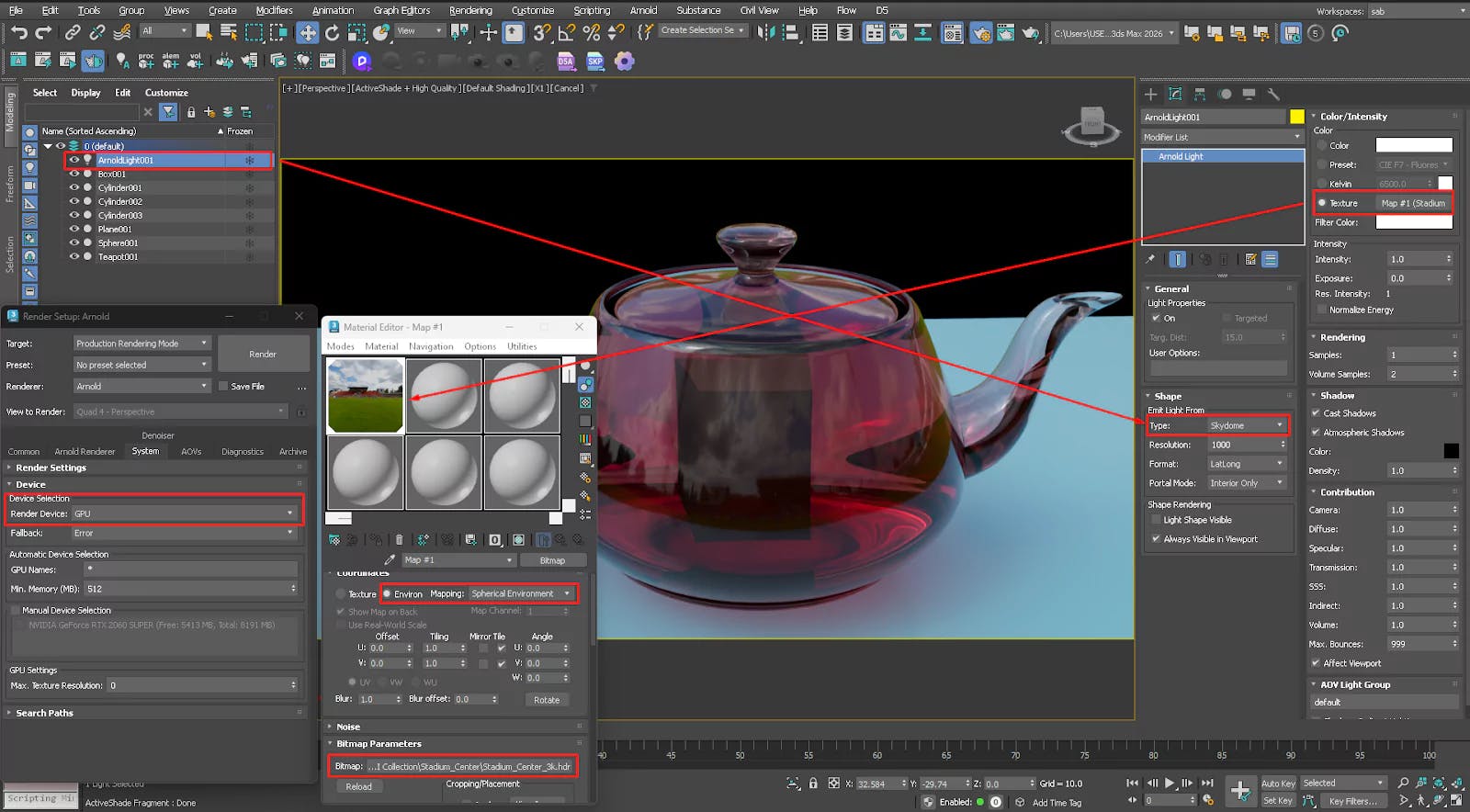The image size is (1470, 812).
Task: Expand the Search Paths rollout
Action: click(x=44, y=713)
